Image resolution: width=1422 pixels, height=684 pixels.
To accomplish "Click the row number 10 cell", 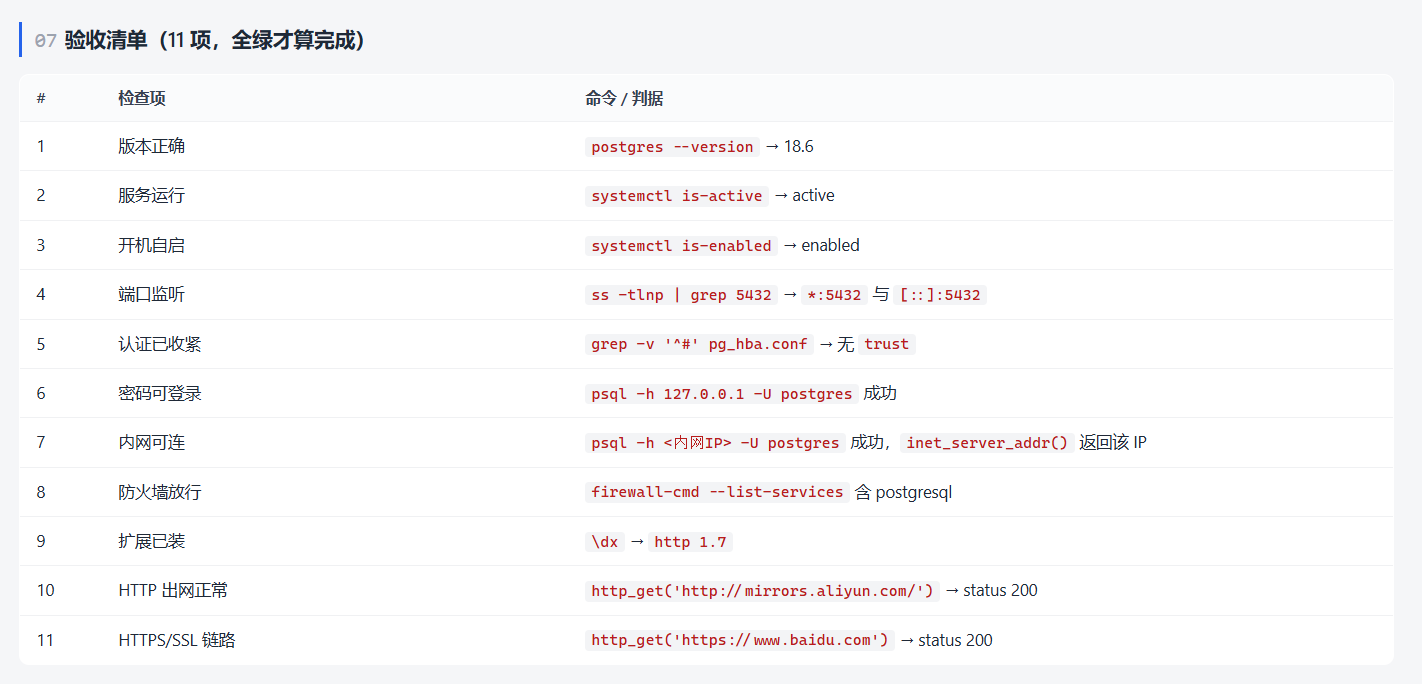I will pos(46,590).
